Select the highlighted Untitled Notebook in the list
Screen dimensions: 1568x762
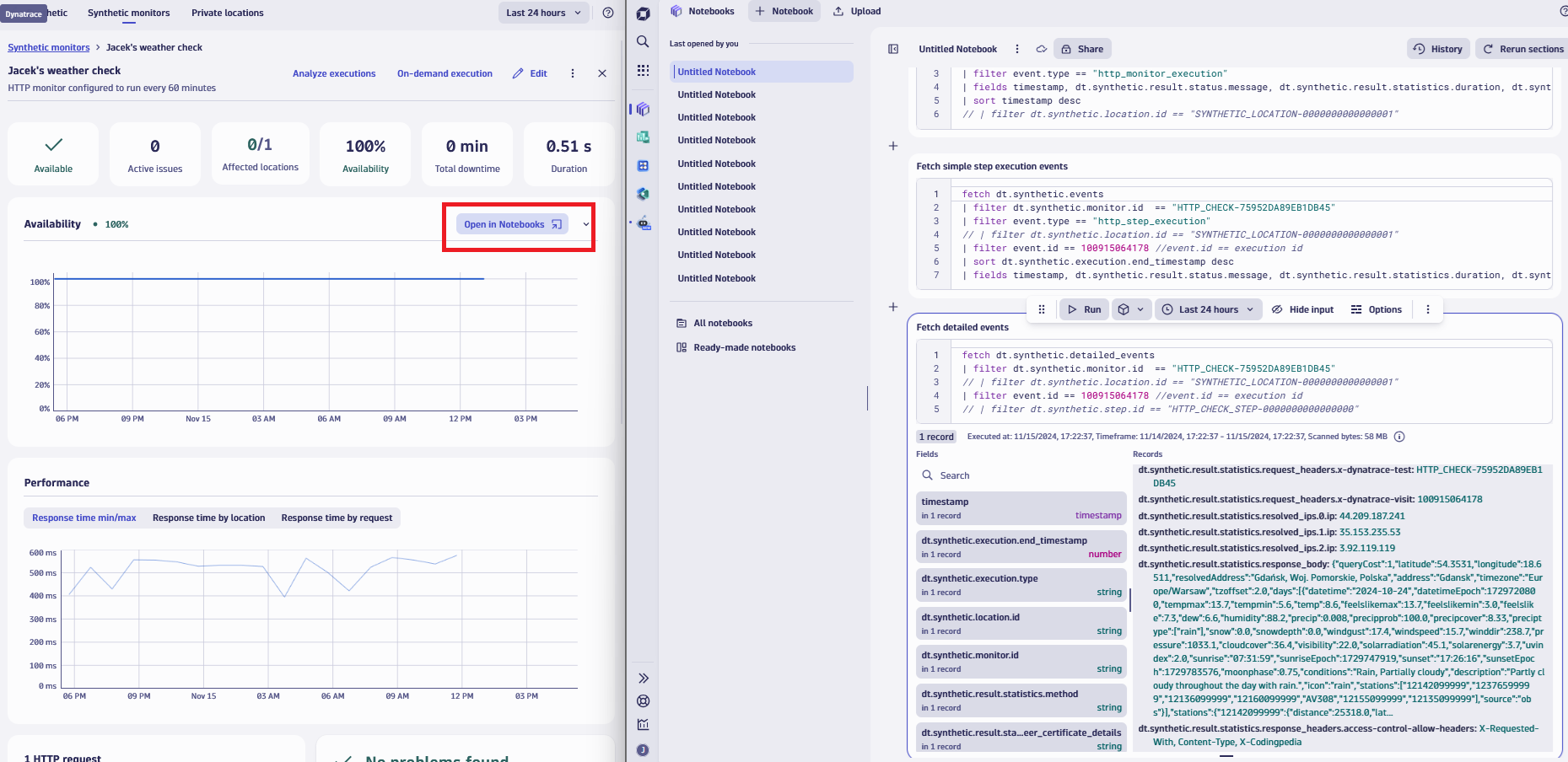(762, 72)
